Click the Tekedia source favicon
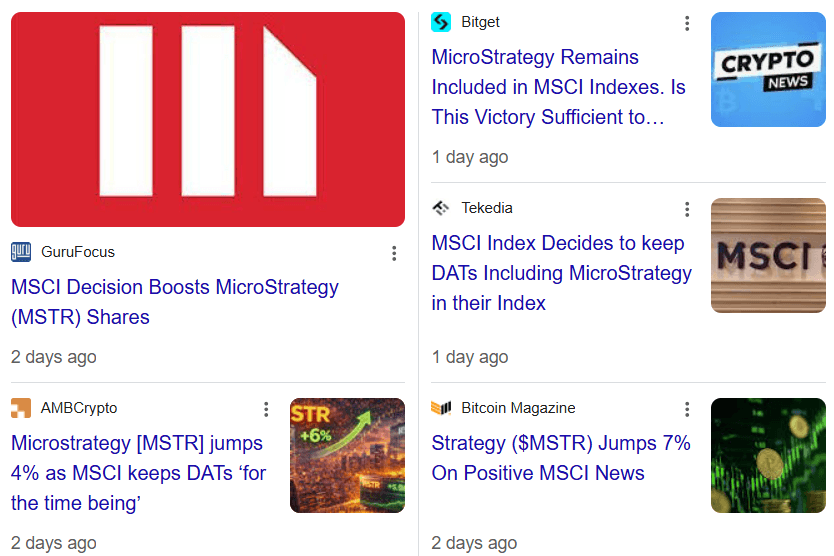This screenshot has width=834, height=556. coord(441,208)
